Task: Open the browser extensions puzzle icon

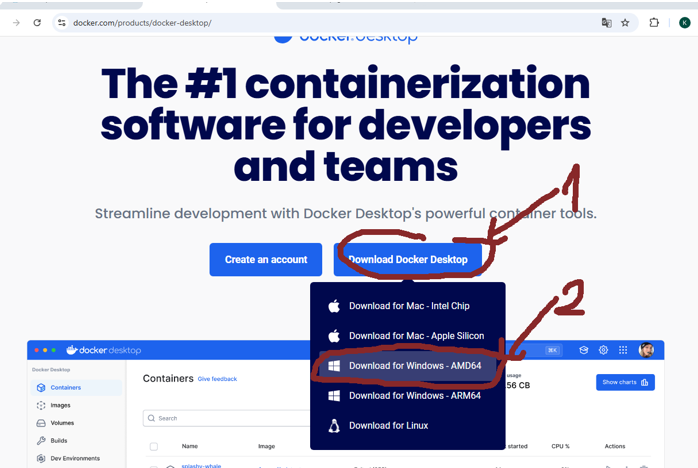Action: point(654,23)
